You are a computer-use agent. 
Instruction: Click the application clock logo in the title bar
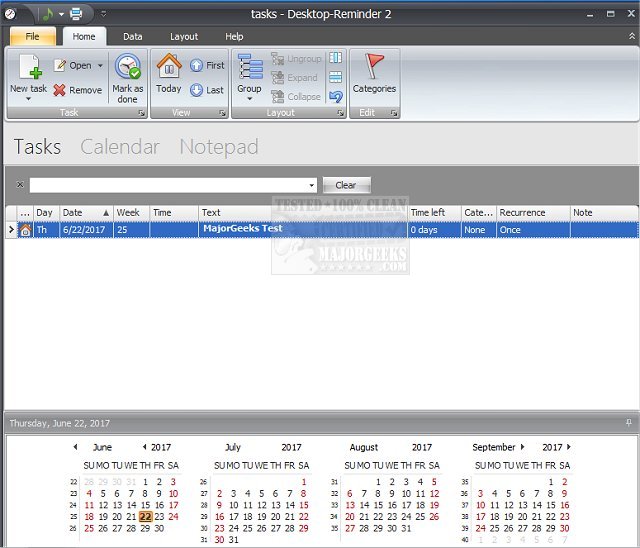(11, 14)
